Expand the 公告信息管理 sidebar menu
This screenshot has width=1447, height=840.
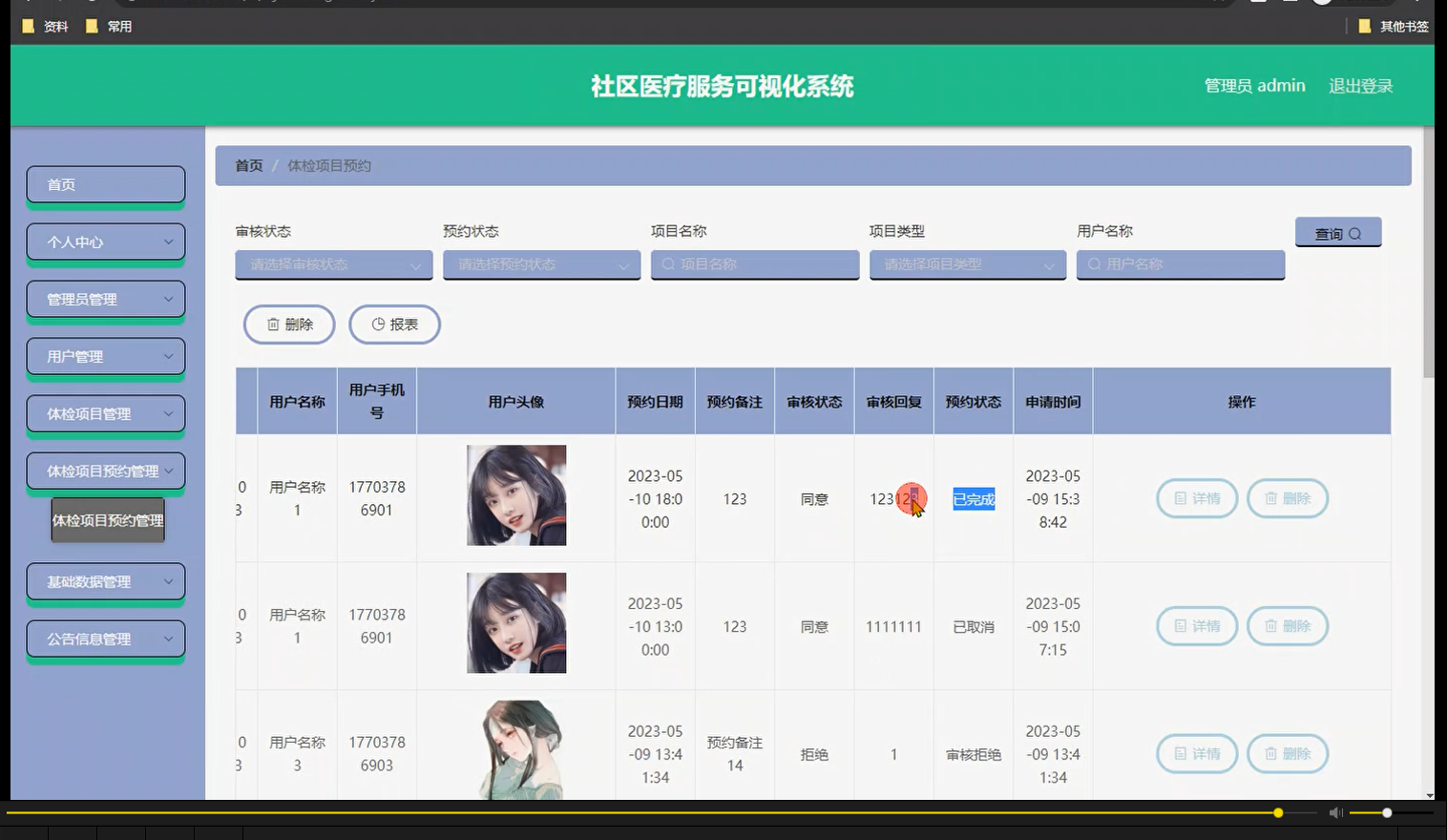105,639
